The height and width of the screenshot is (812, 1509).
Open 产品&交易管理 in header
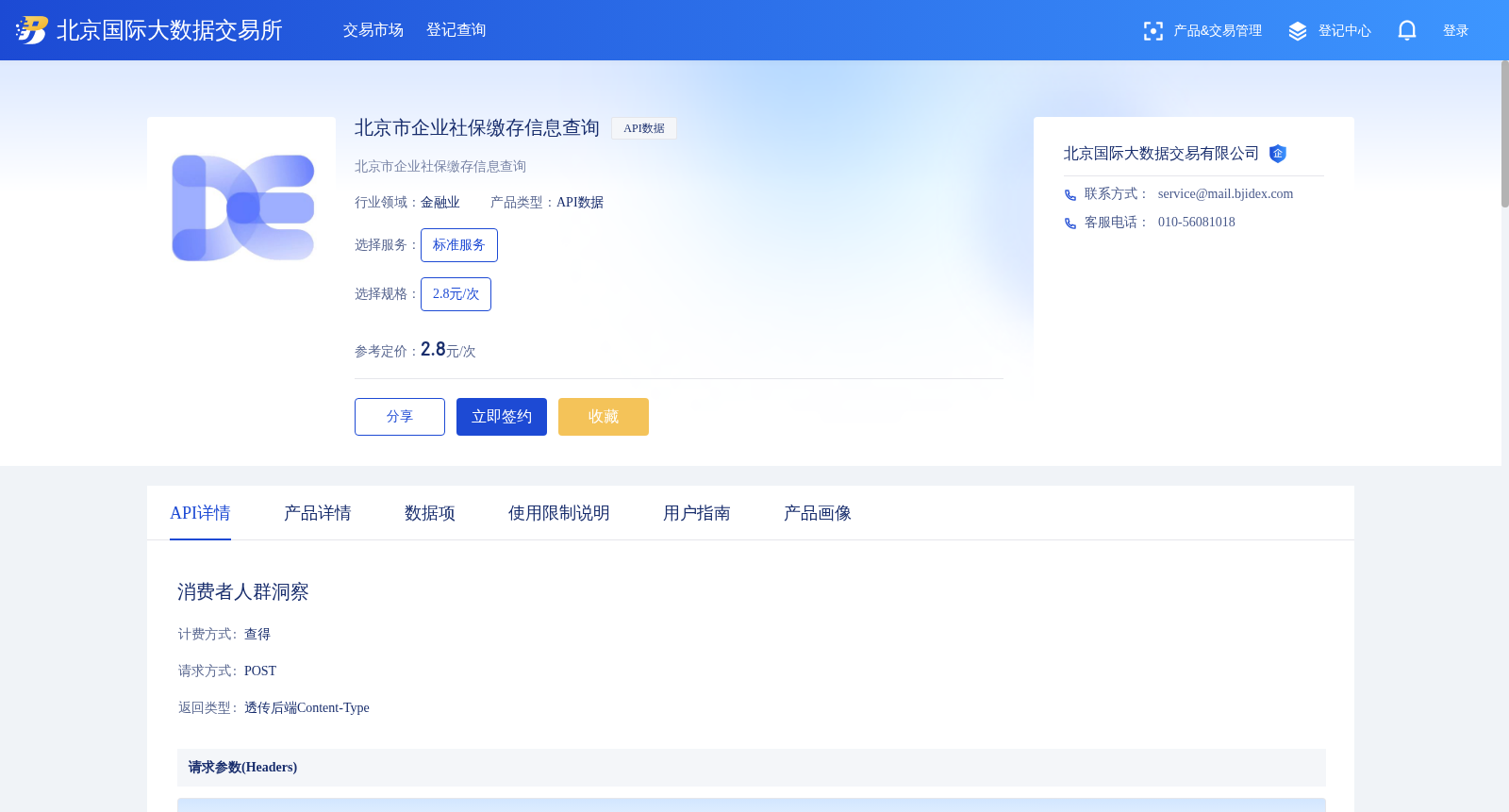(1218, 31)
